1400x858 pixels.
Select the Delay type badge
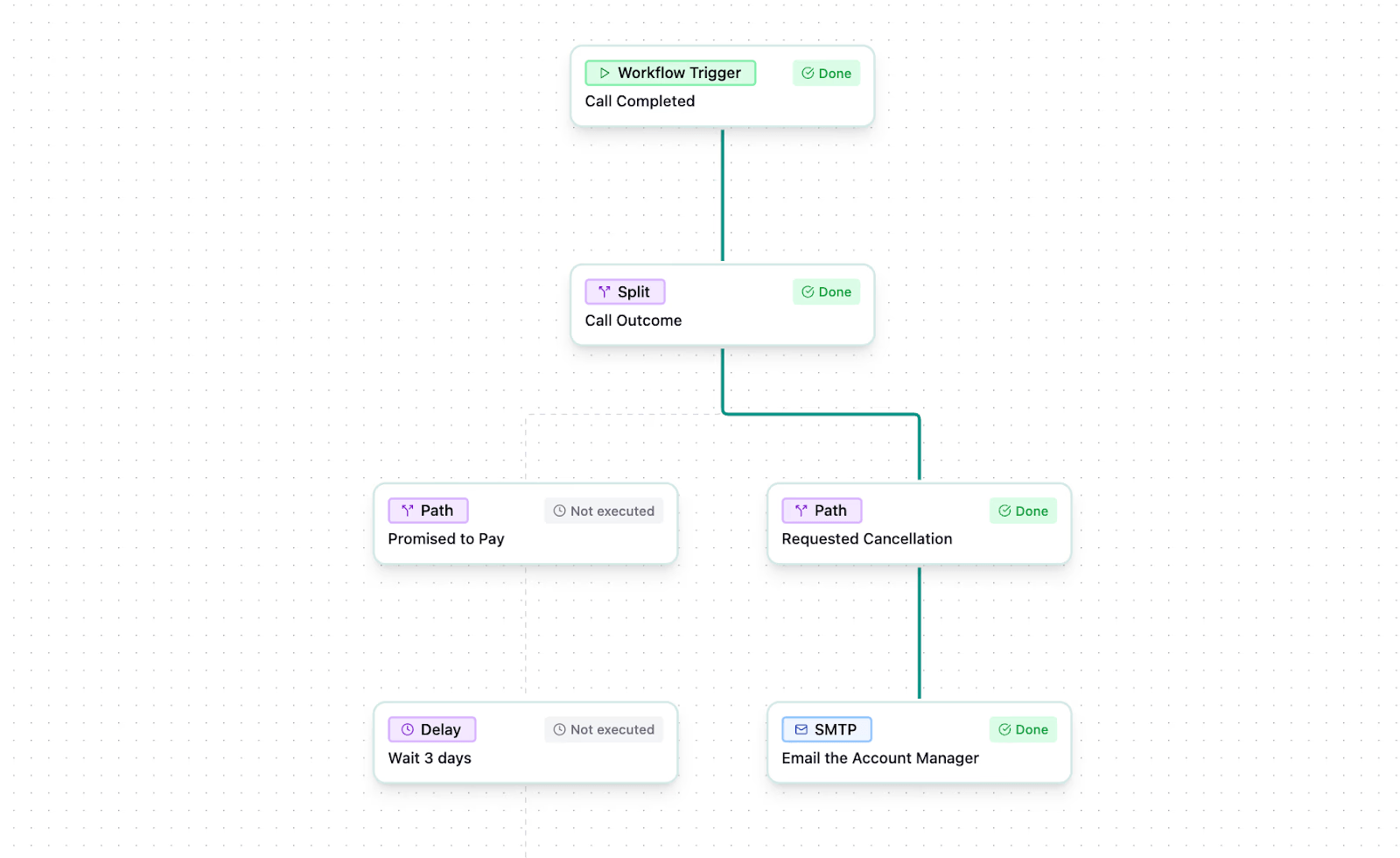(x=432, y=730)
